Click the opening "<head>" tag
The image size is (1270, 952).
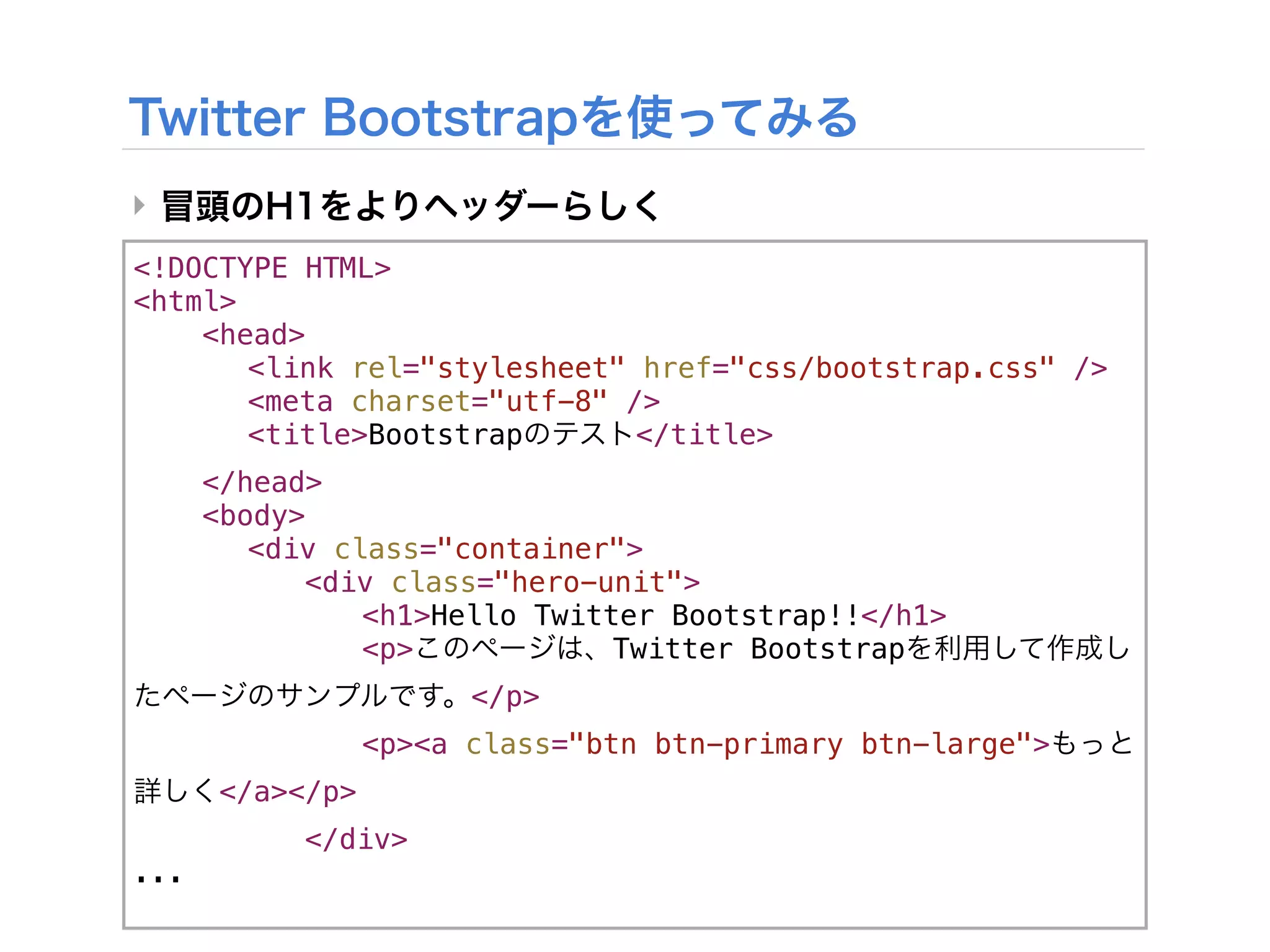254,335
